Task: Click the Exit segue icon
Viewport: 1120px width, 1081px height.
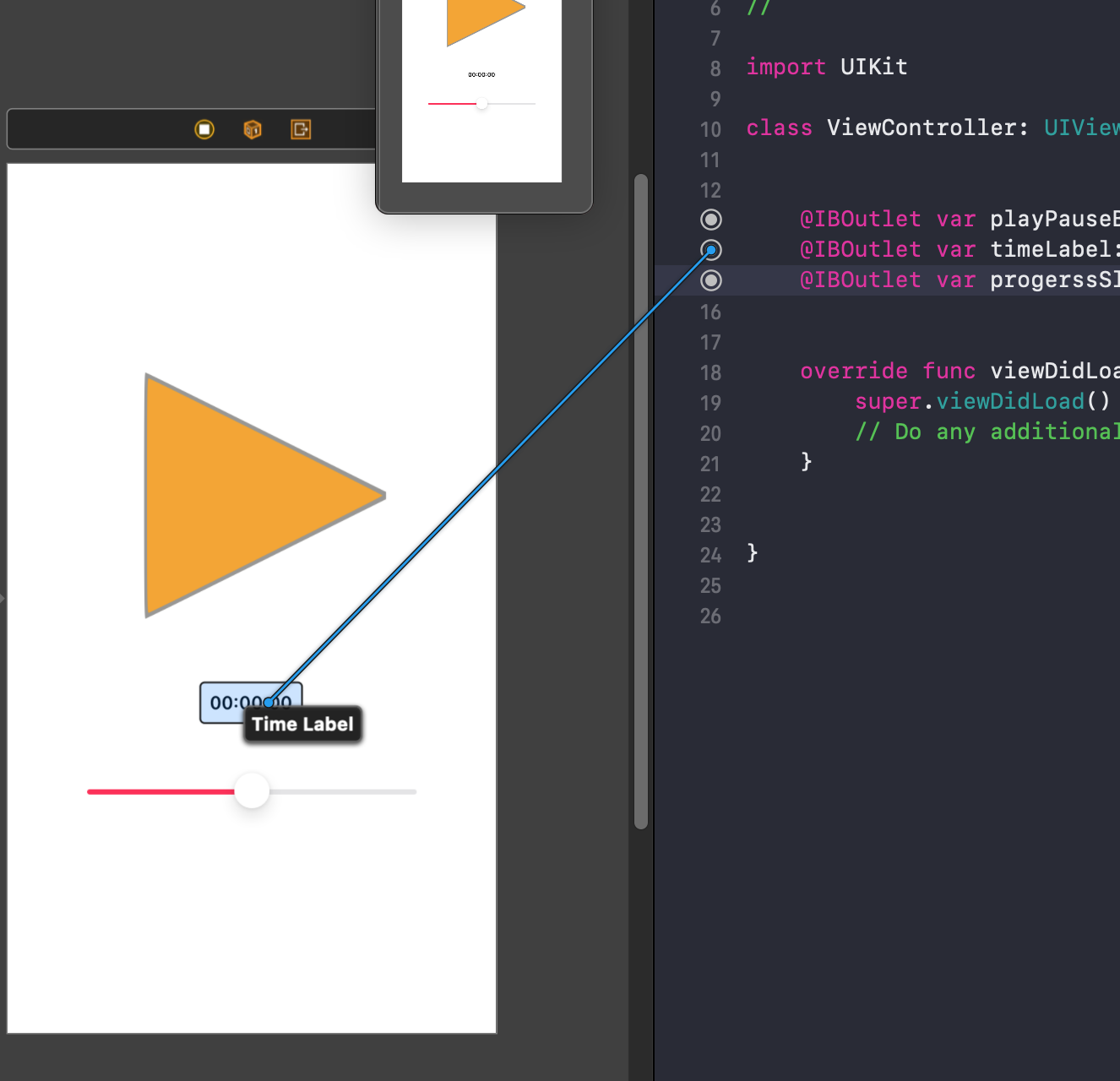Action: click(301, 129)
